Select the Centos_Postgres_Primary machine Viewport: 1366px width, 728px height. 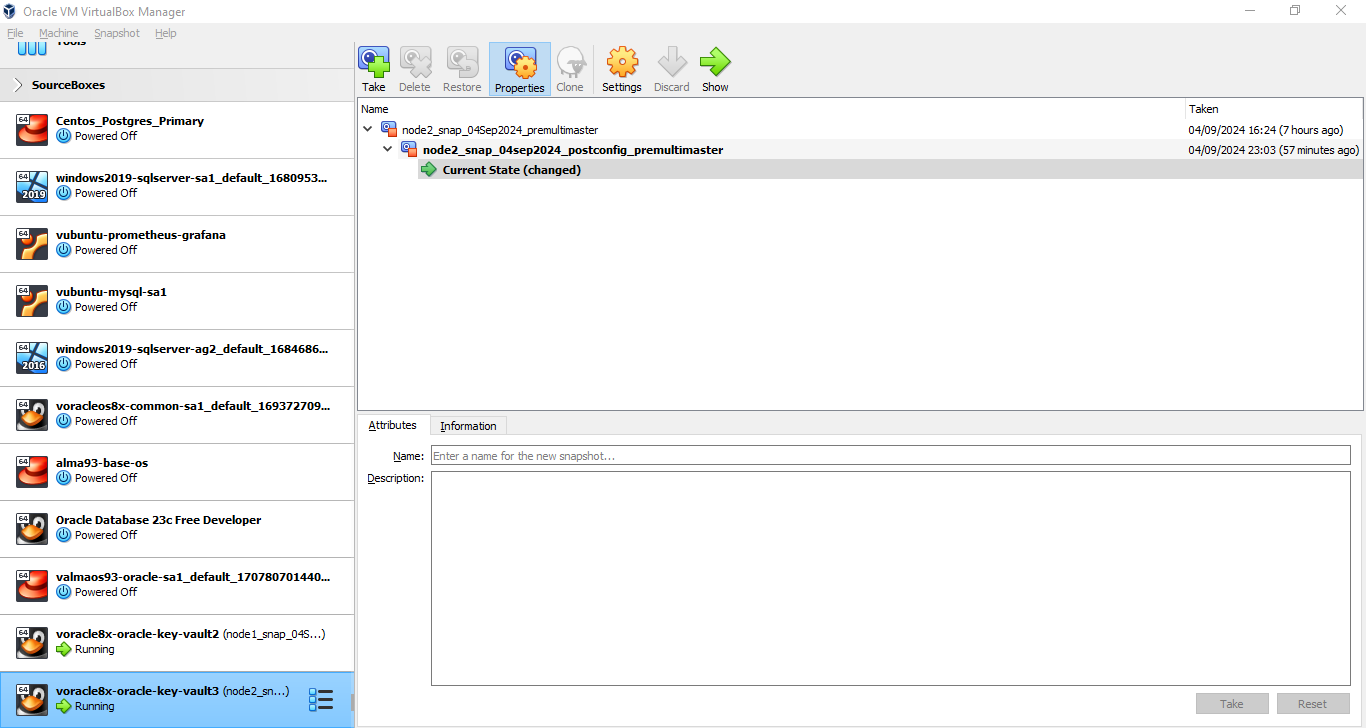[x=177, y=129]
